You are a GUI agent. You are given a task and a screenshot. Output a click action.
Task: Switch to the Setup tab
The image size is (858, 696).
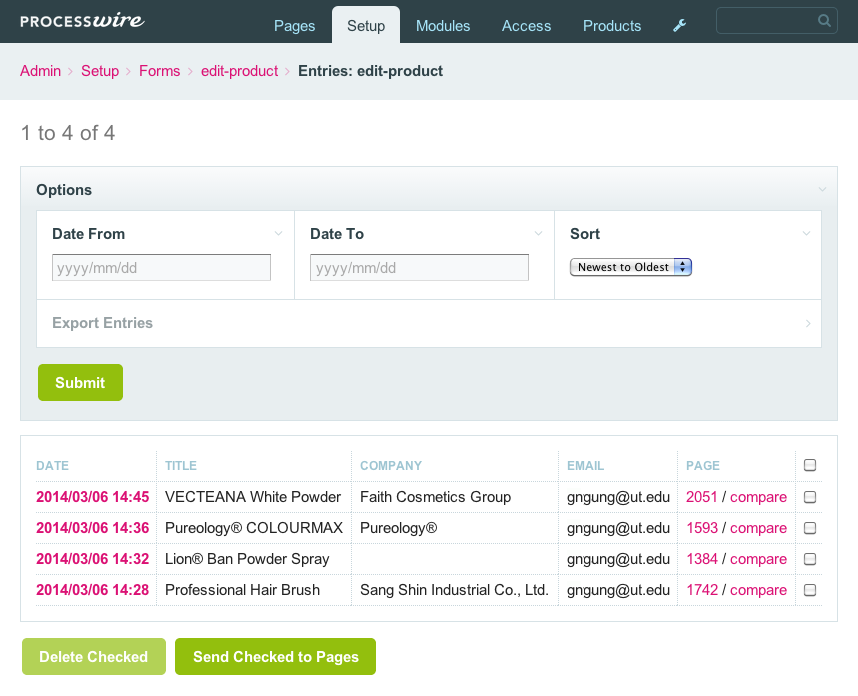coord(366,25)
